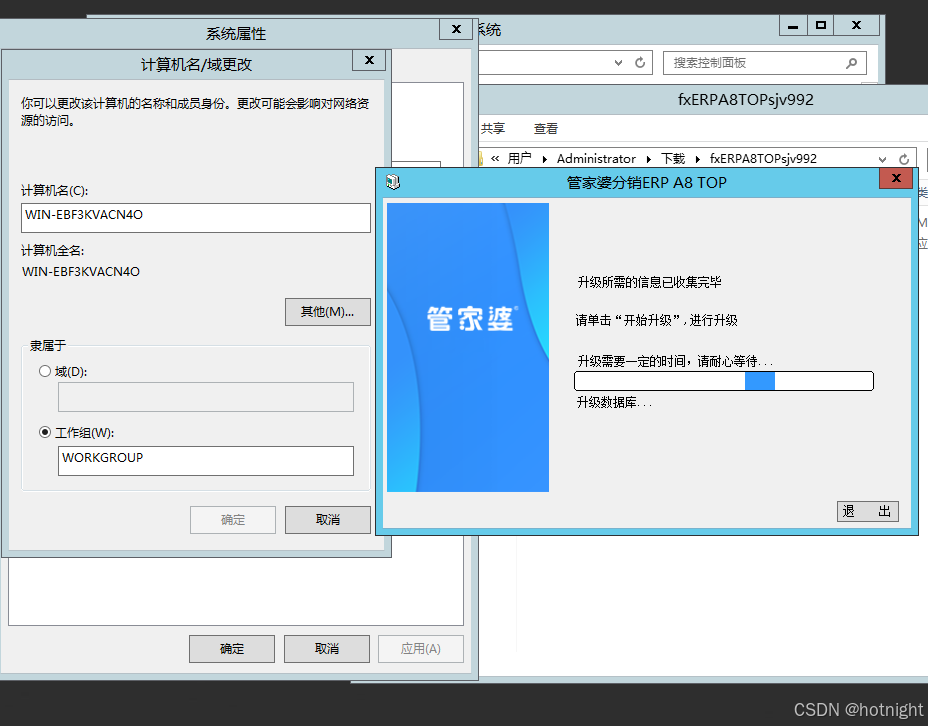Click the 退出 button on the ERP upgrade dialog

tap(867, 511)
